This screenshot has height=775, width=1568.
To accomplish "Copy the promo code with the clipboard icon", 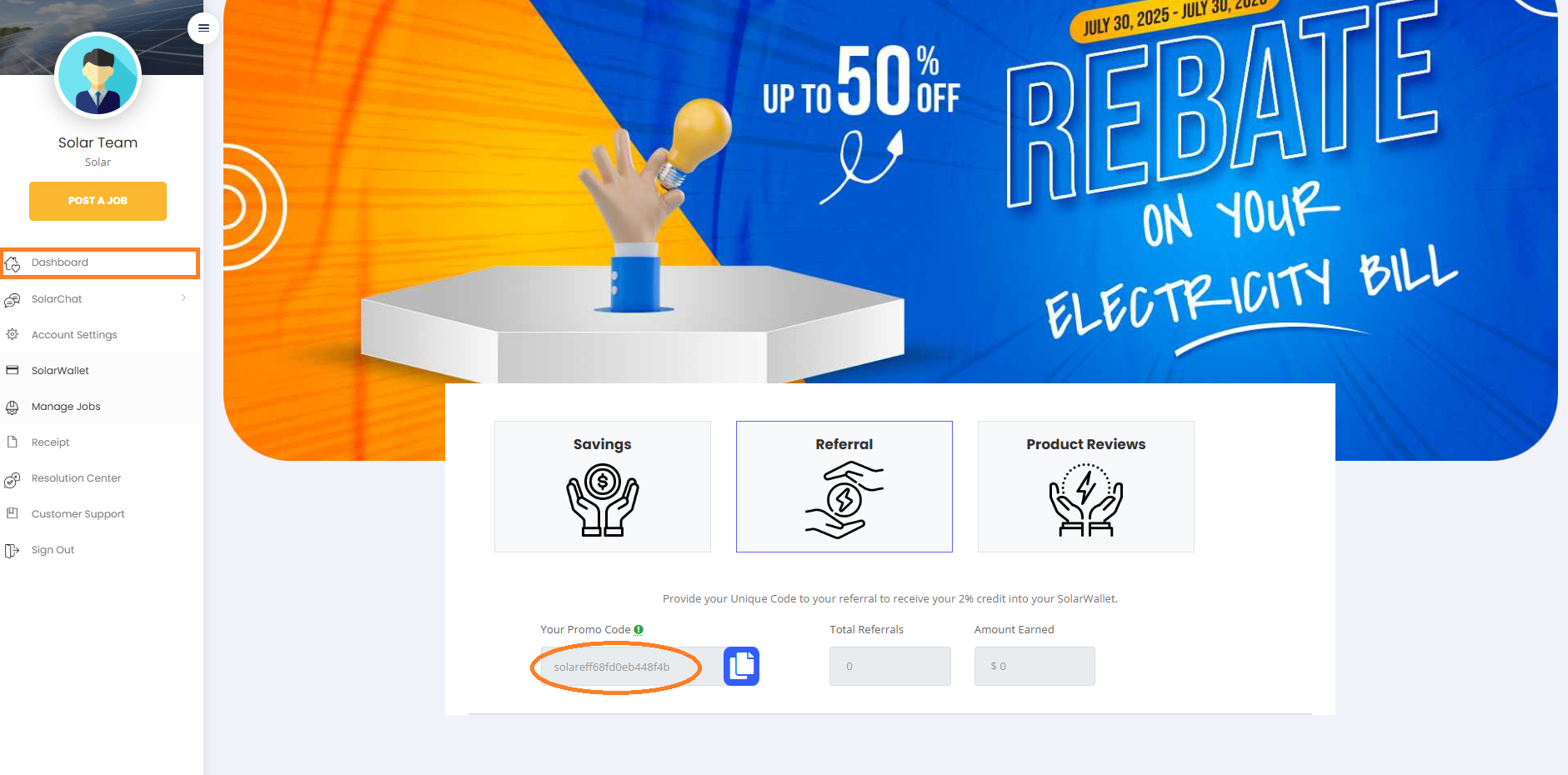I will (x=741, y=666).
